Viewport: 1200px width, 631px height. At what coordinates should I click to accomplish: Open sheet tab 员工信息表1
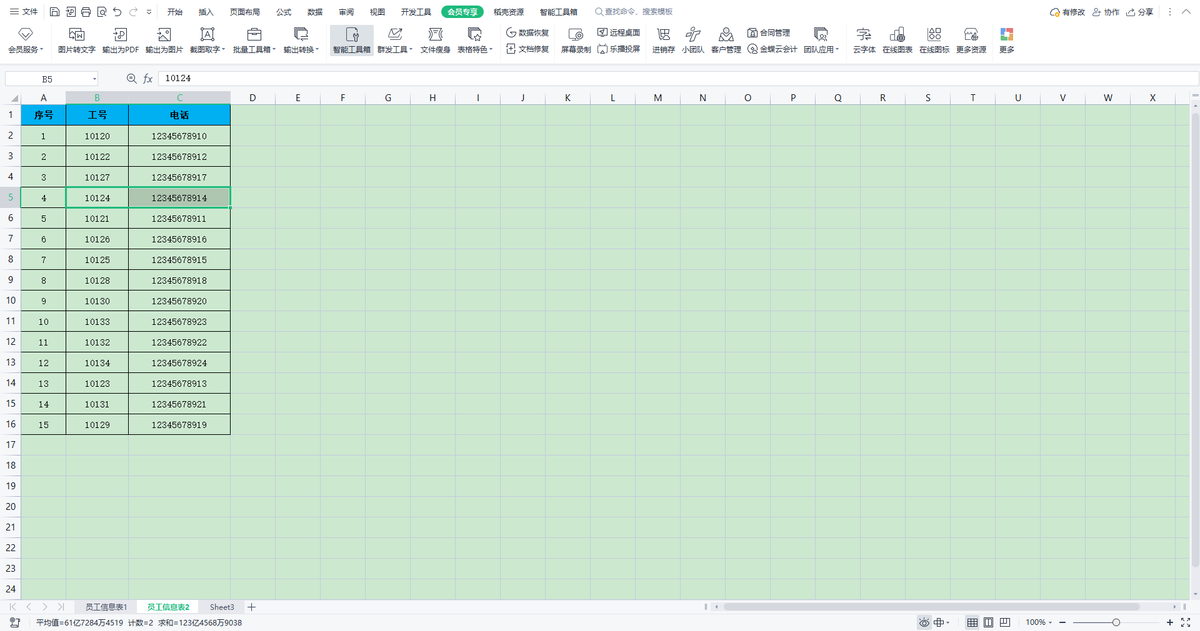(105, 607)
